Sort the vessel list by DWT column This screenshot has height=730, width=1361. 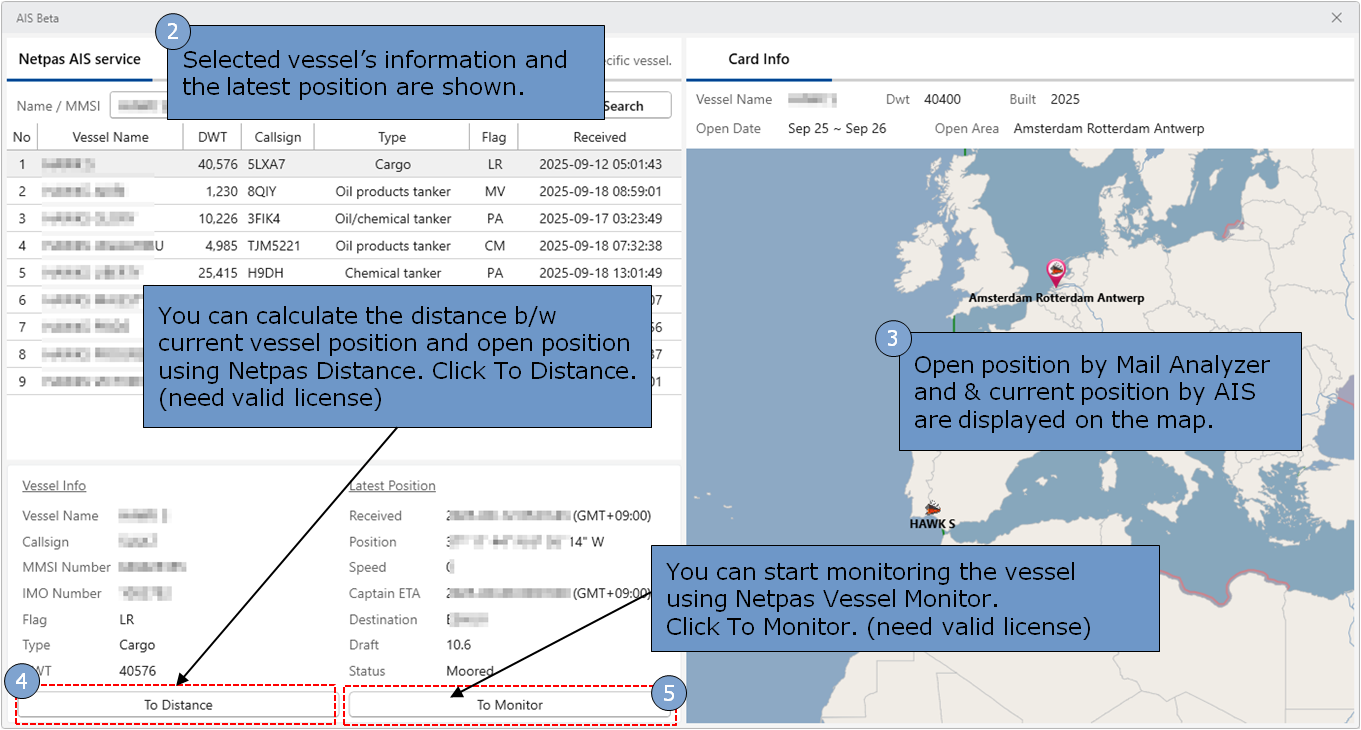212,137
